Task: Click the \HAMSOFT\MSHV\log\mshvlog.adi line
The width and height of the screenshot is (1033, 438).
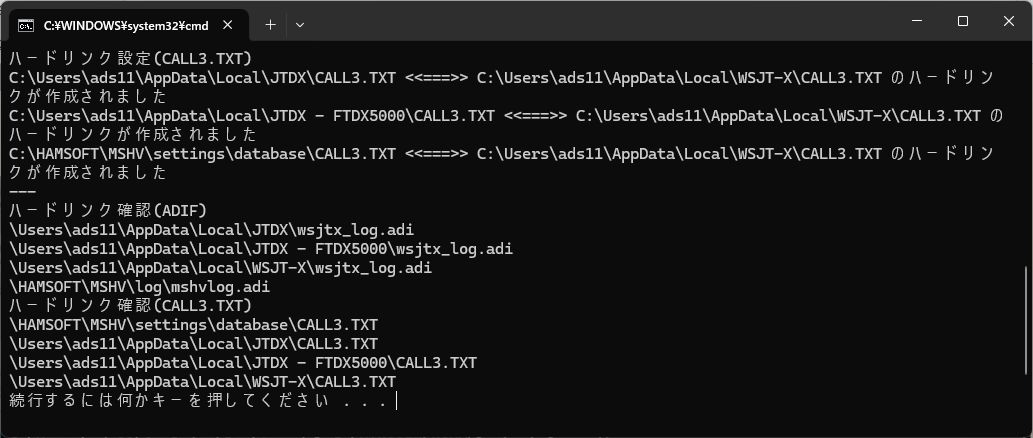Action: coord(140,286)
